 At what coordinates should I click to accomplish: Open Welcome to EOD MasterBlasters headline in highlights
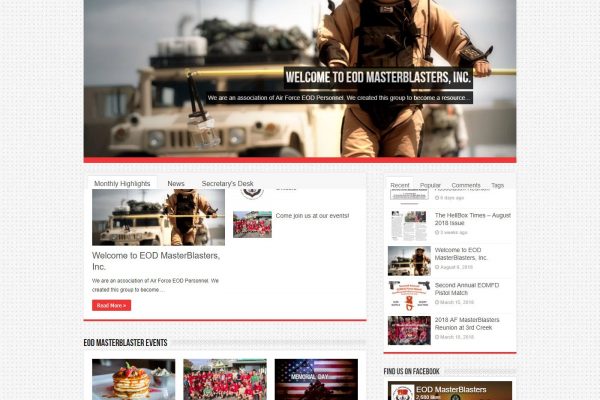pyautogui.click(x=156, y=261)
